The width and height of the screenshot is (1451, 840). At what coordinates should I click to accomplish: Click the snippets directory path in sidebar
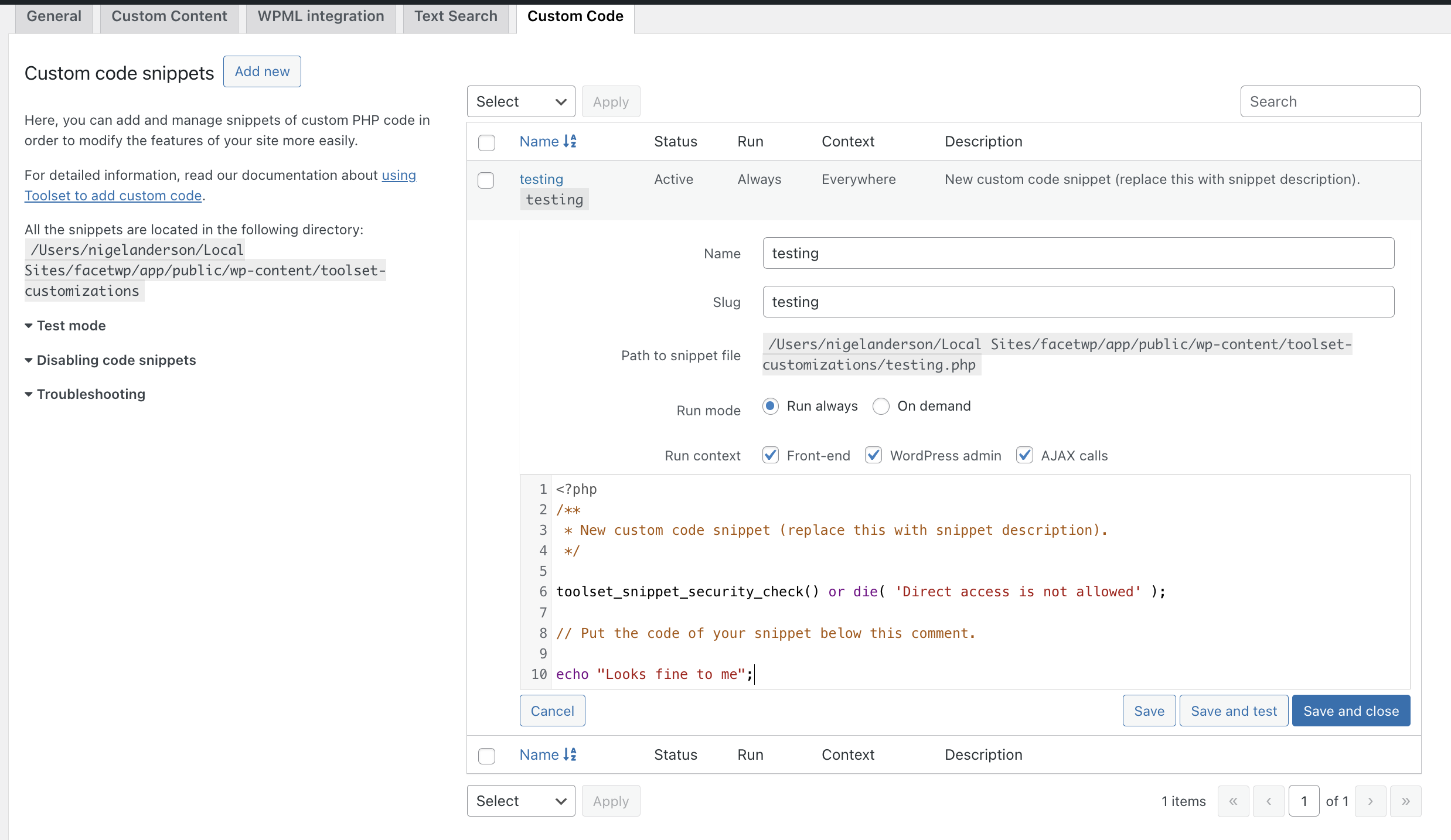point(205,270)
